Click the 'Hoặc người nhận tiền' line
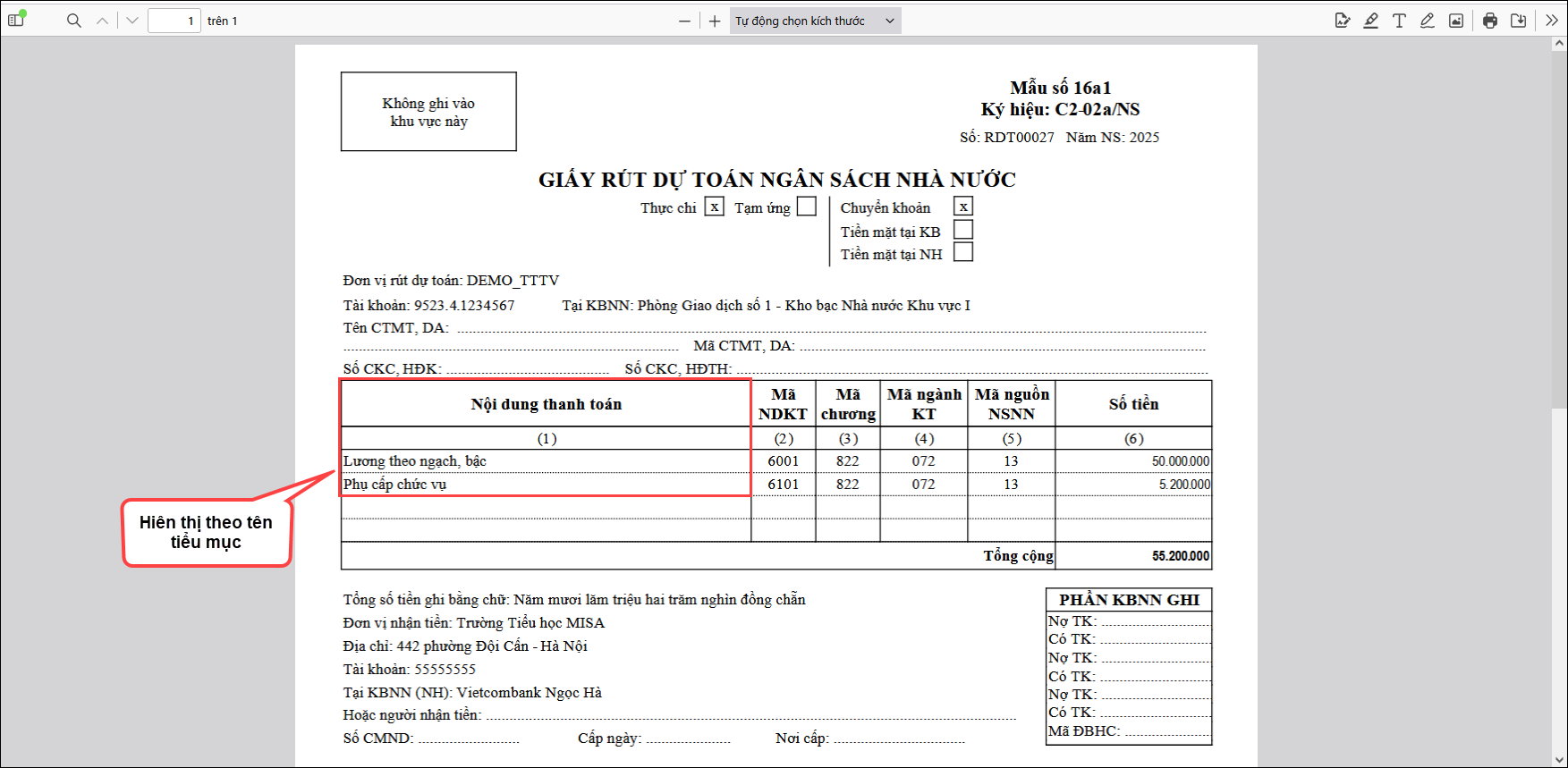Screen dimensions: 1568x768 pos(680,714)
